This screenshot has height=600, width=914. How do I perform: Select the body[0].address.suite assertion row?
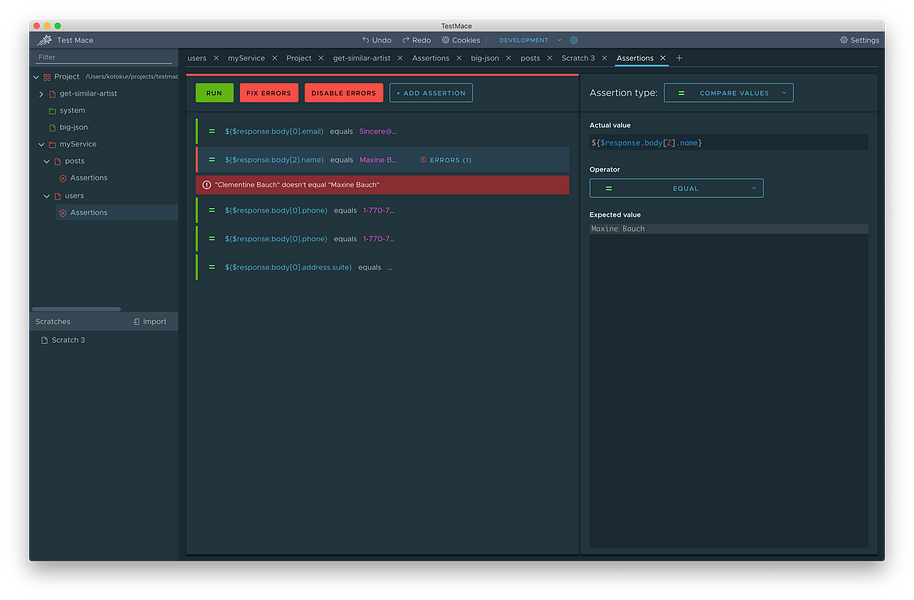click(382, 268)
